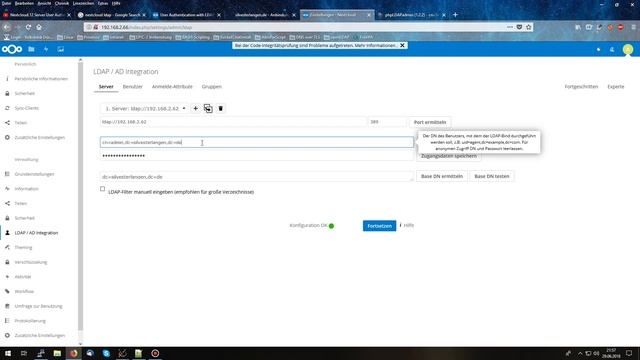The height and width of the screenshot is (360, 640).
Task: Go to the Firefox home page icon
Action: [x=39, y=27]
